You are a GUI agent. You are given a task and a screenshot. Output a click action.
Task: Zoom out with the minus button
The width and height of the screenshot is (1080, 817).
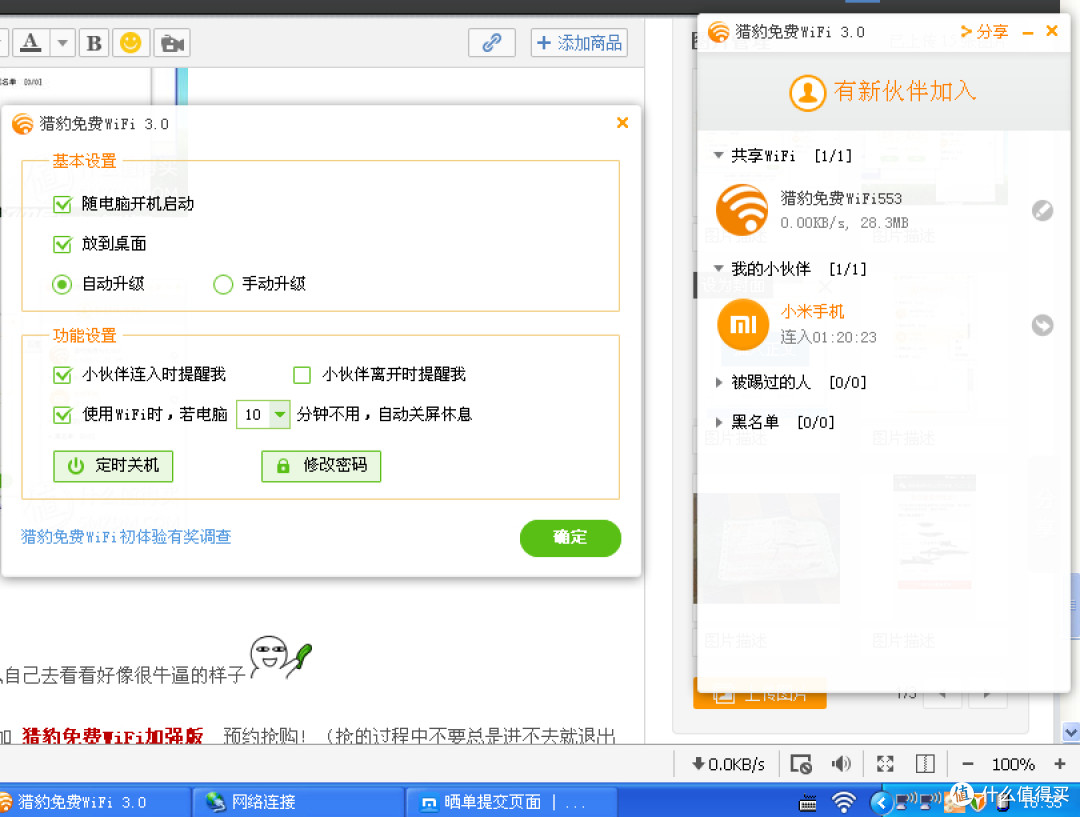point(968,764)
